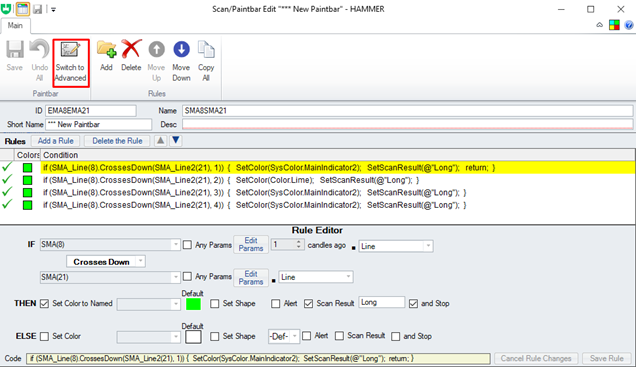Image resolution: width=636 pixels, height=367 pixels.
Task: Move rule down with blue triangle
Action: coord(176,140)
